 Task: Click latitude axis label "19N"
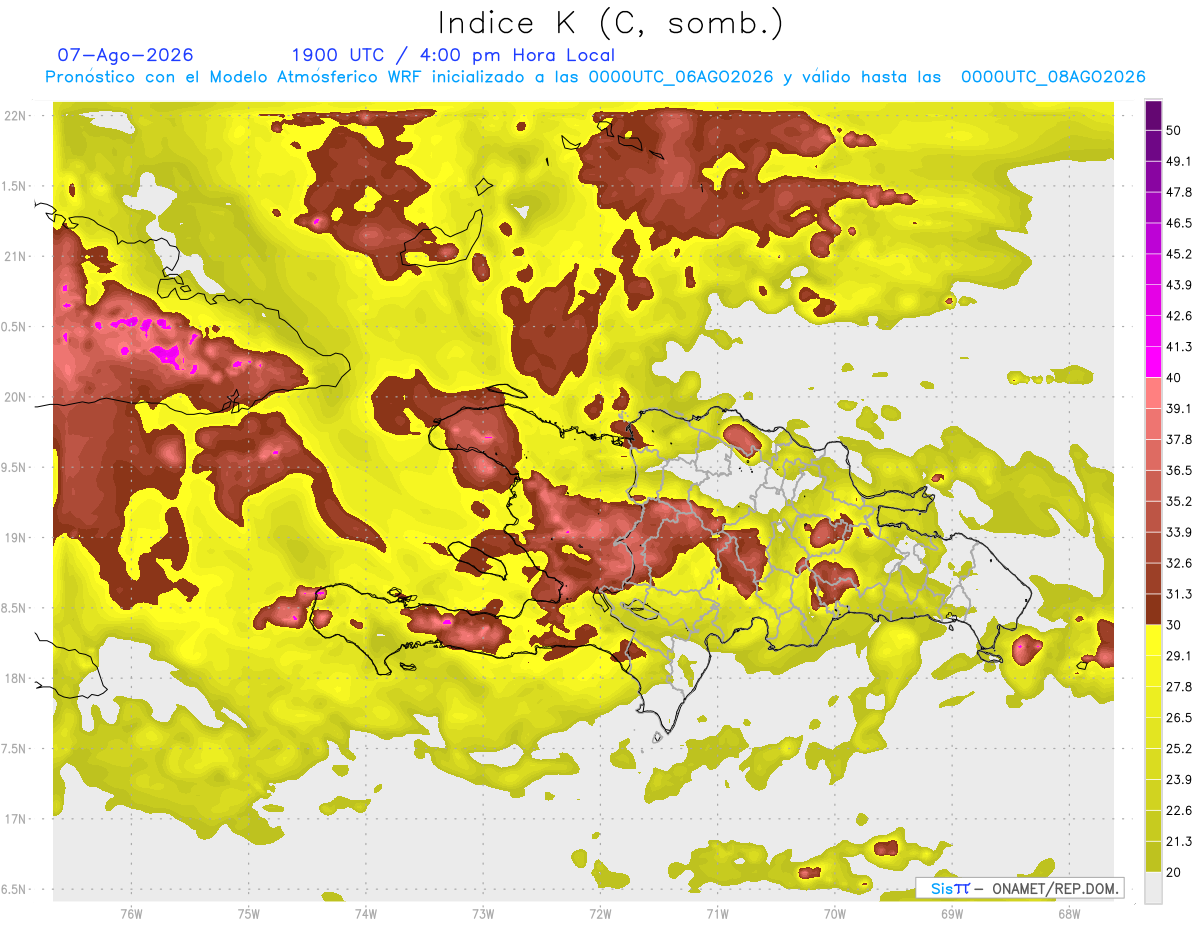[x=17, y=538]
